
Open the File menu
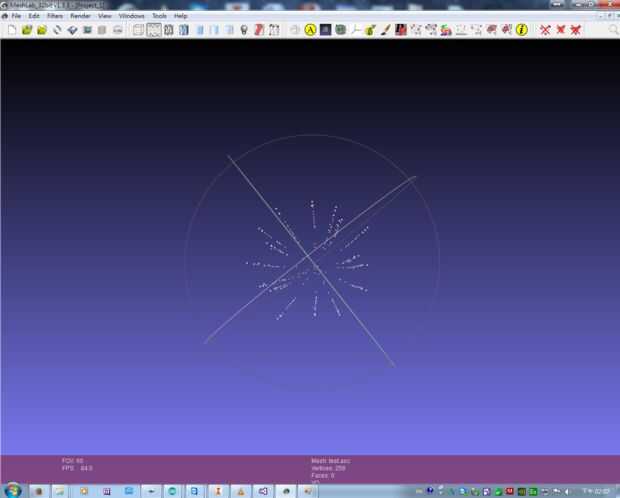point(16,16)
